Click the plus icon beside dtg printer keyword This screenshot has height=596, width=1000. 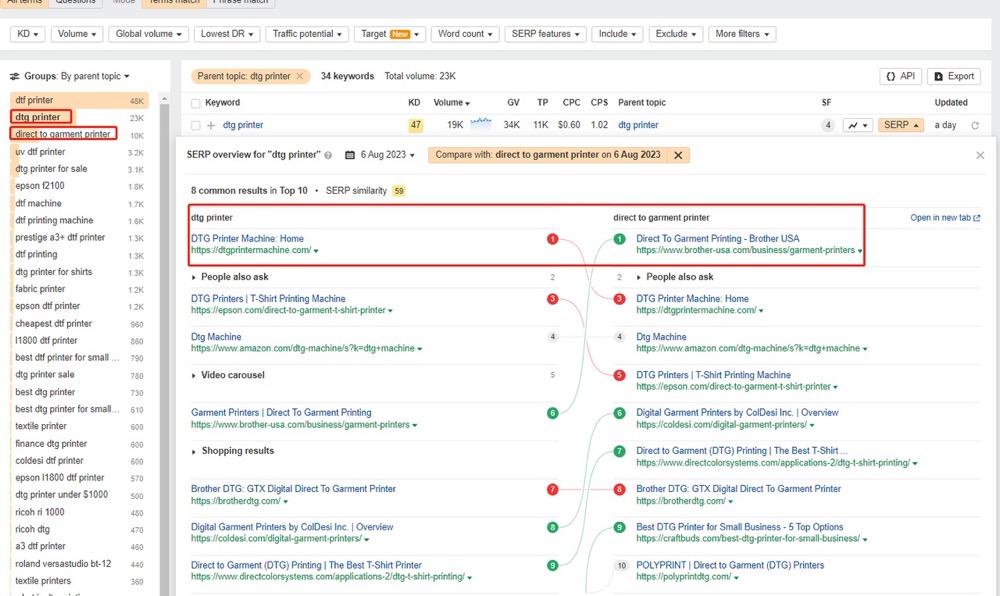pyautogui.click(x=211, y=126)
